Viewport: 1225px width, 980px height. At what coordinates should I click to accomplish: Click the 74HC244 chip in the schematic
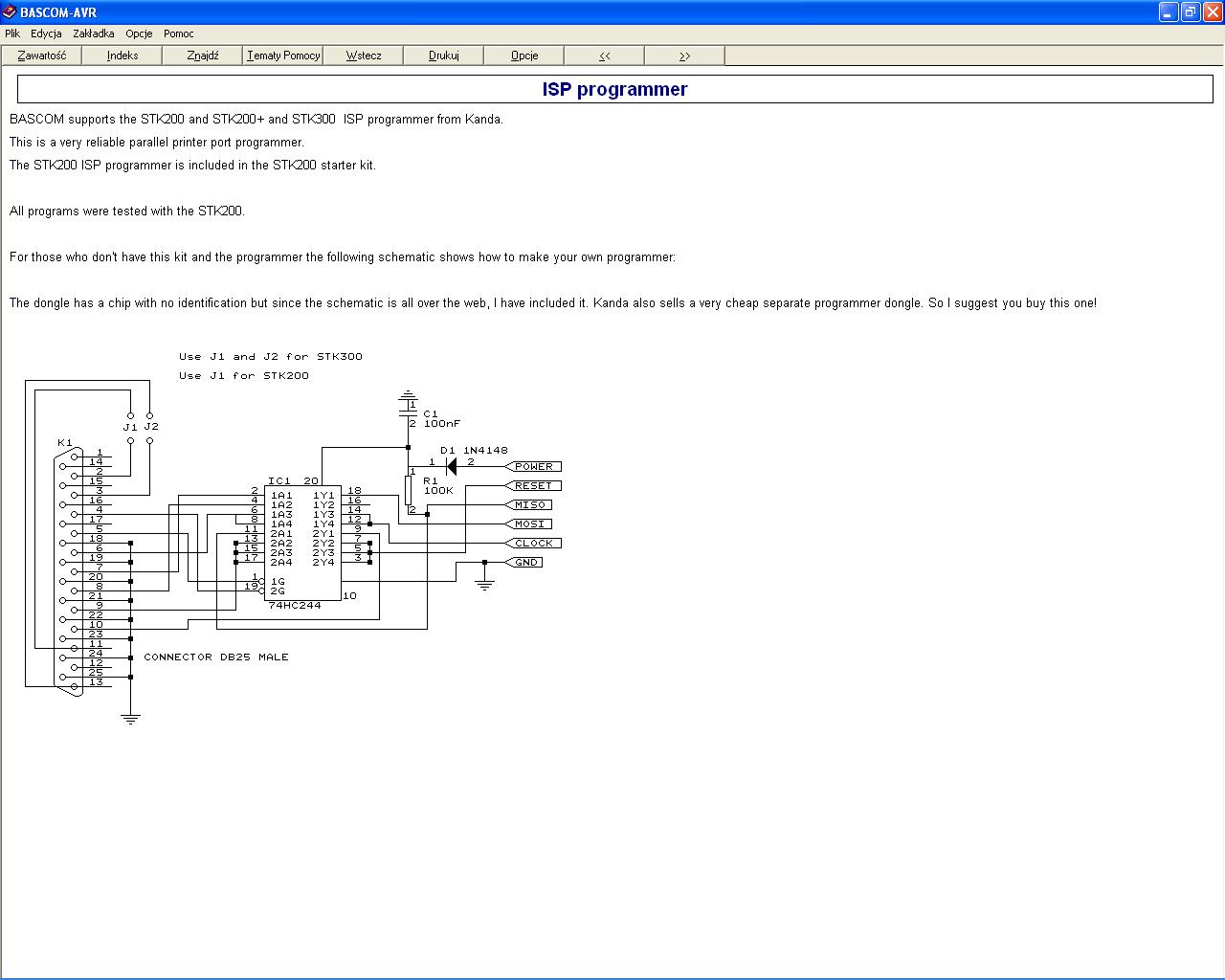click(x=302, y=541)
